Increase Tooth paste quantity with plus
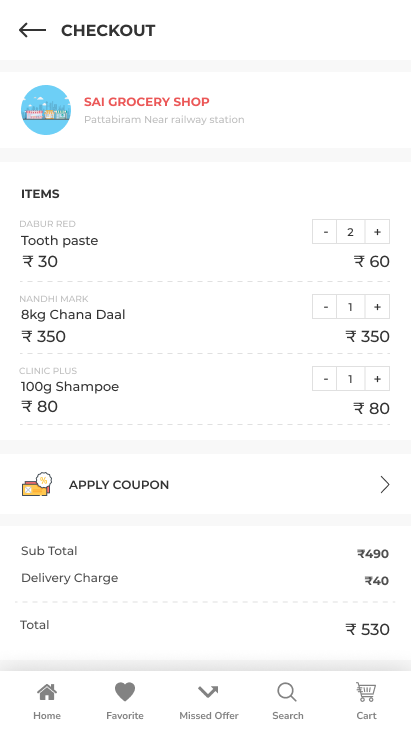The width and height of the screenshot is (411, 731). (377, 232)
